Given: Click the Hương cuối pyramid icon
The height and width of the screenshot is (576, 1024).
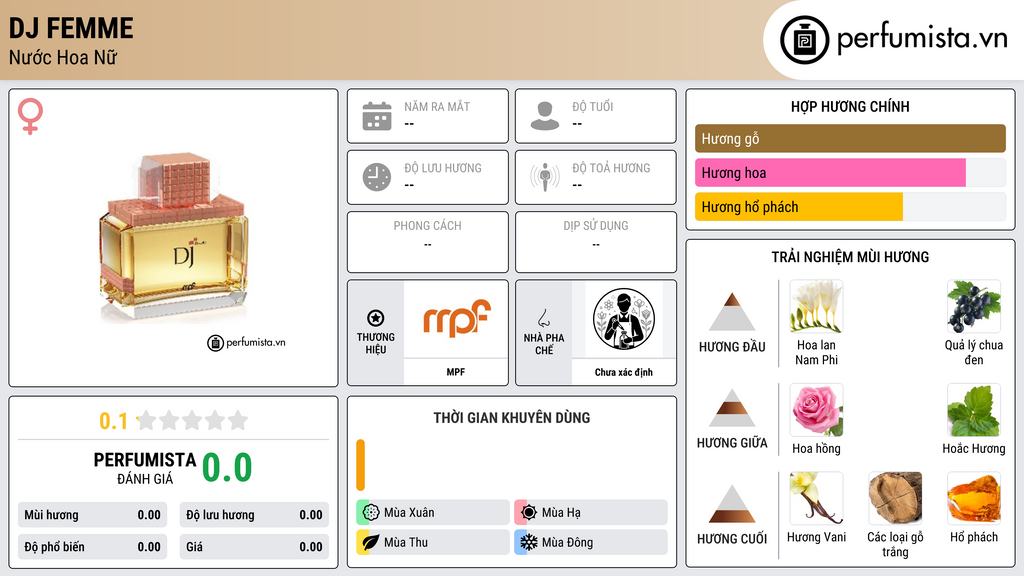Looking at the screenshot, I should tap(732, 504).
